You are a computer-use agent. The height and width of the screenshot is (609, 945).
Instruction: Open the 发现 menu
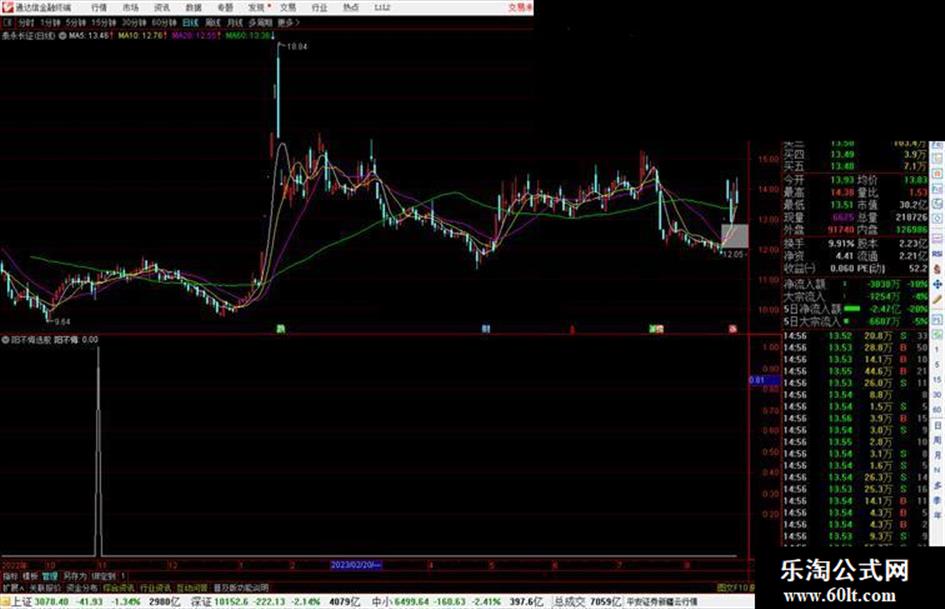tap(257, 8)
